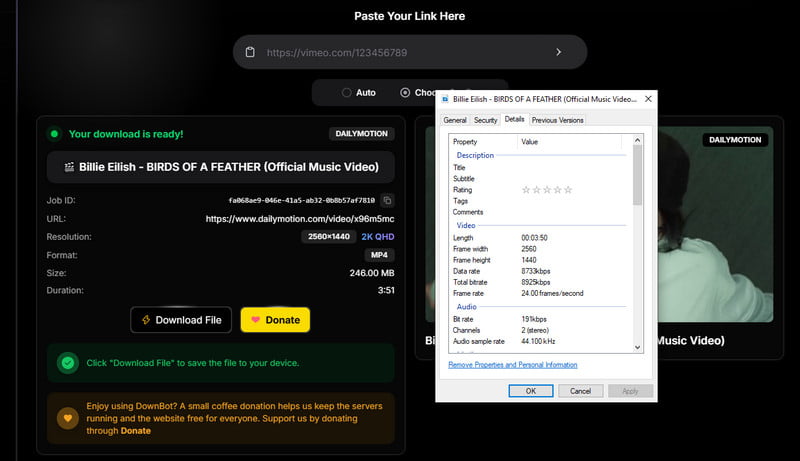Click the details list scrollbar thumb
The height and width of the screenshot is (461, 800).
(x=637, y=175)
